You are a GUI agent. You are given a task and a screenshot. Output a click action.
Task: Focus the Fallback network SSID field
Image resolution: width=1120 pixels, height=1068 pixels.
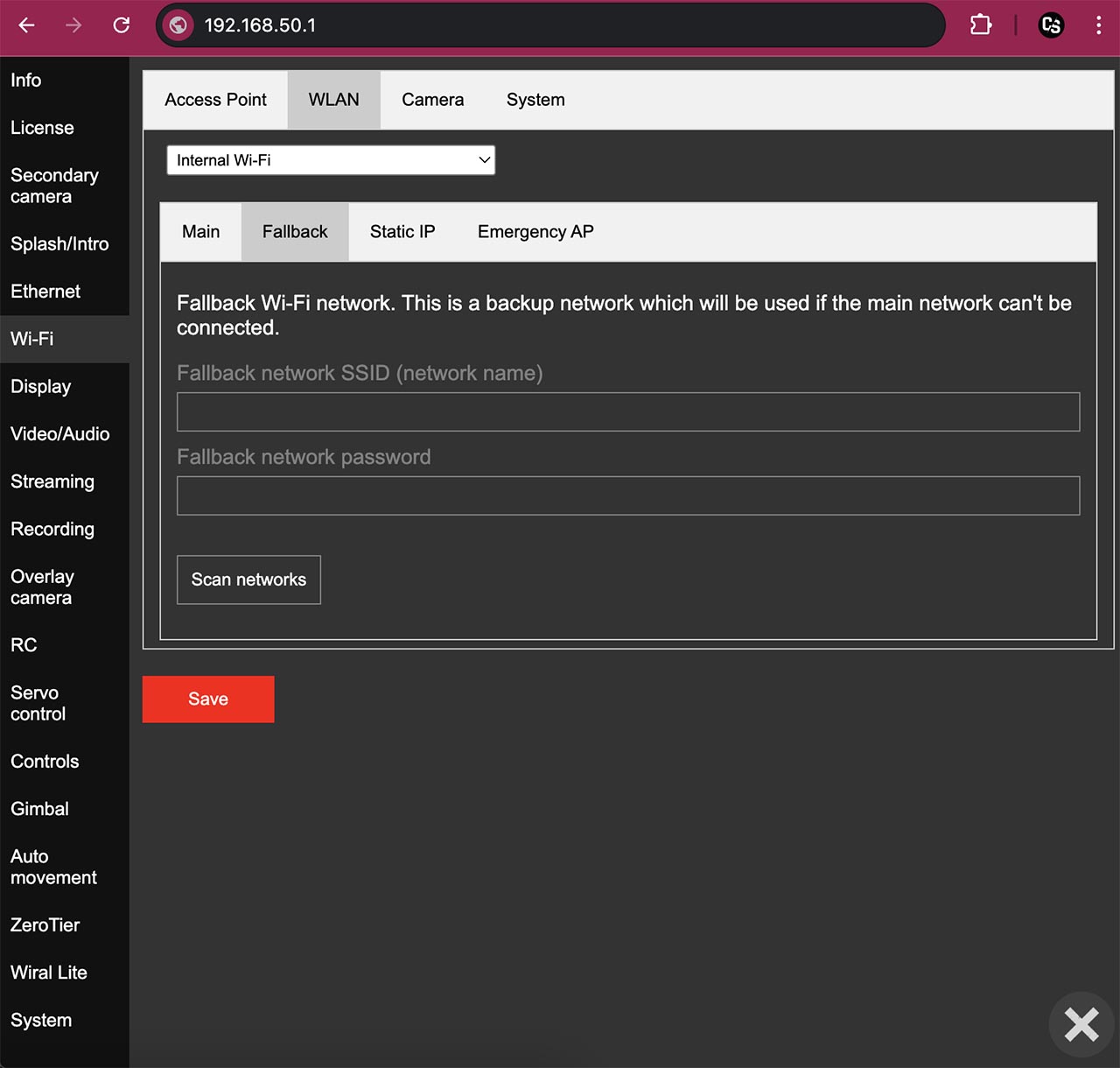pyautogui.click(x=628, y=411)
